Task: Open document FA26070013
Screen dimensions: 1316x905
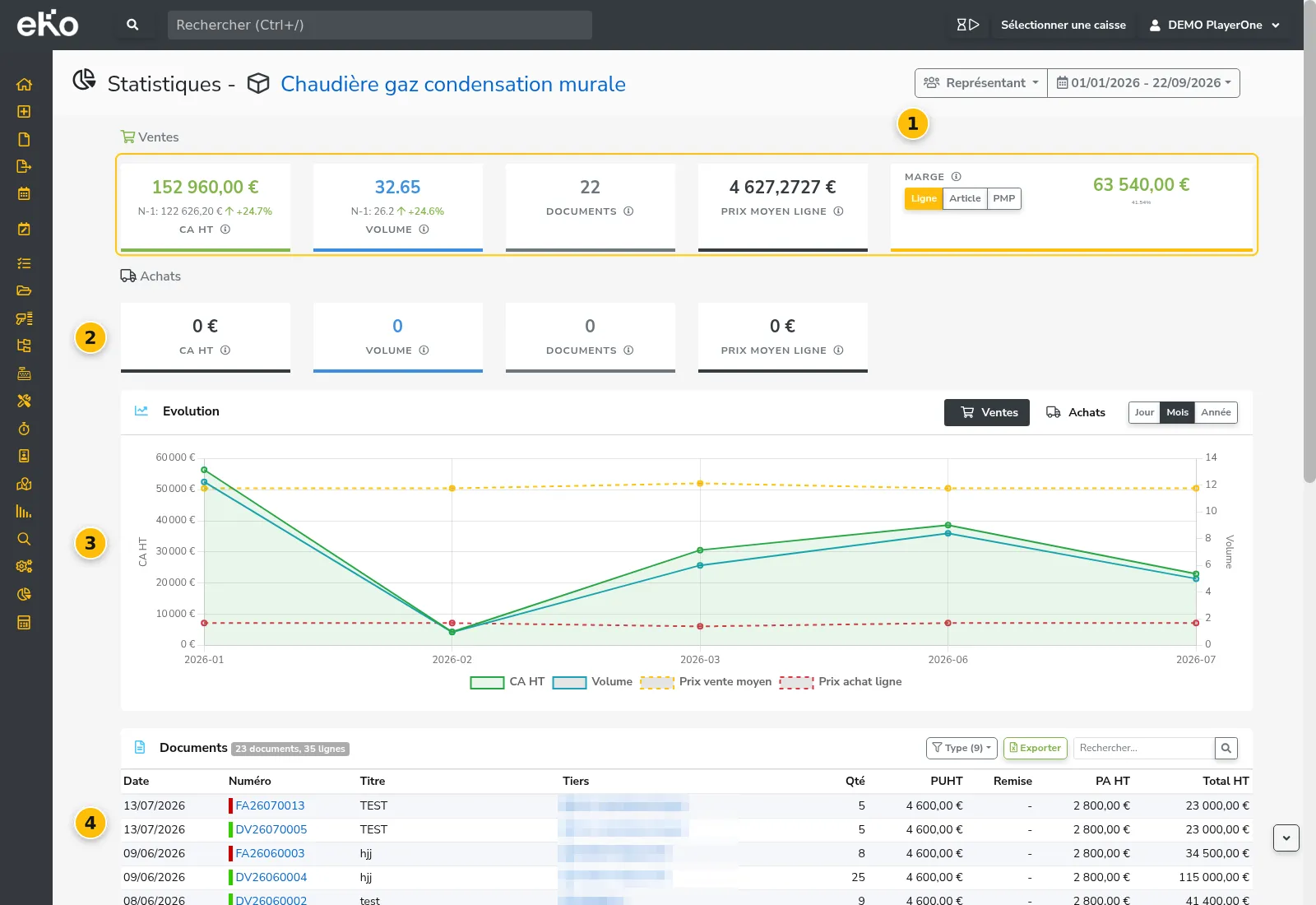Action: (x=270, y=805)
